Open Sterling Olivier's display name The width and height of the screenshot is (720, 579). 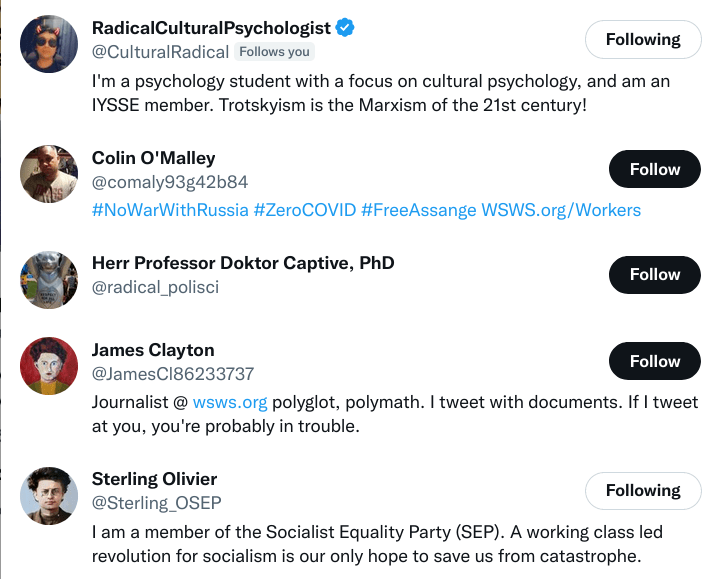(x=154, y=479)
